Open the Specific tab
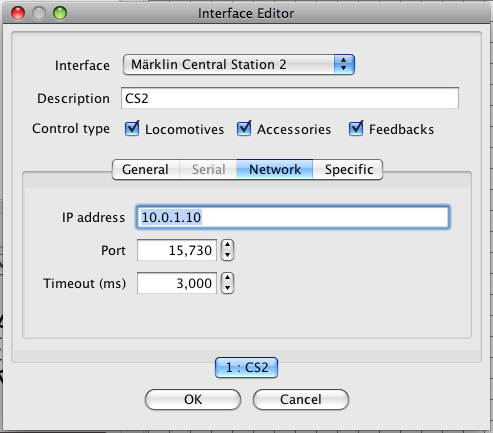This screenshot has height=433, width=493. [x=348, y=169]
